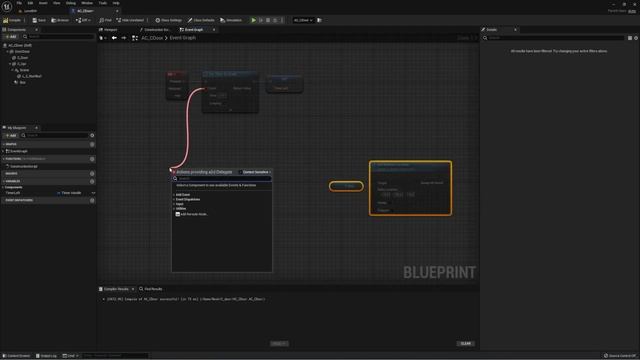Click AC_CDoor in the breadcrumb
This screenshot has width=640, height=360.
pyautogui.click(x=152, y=38)
